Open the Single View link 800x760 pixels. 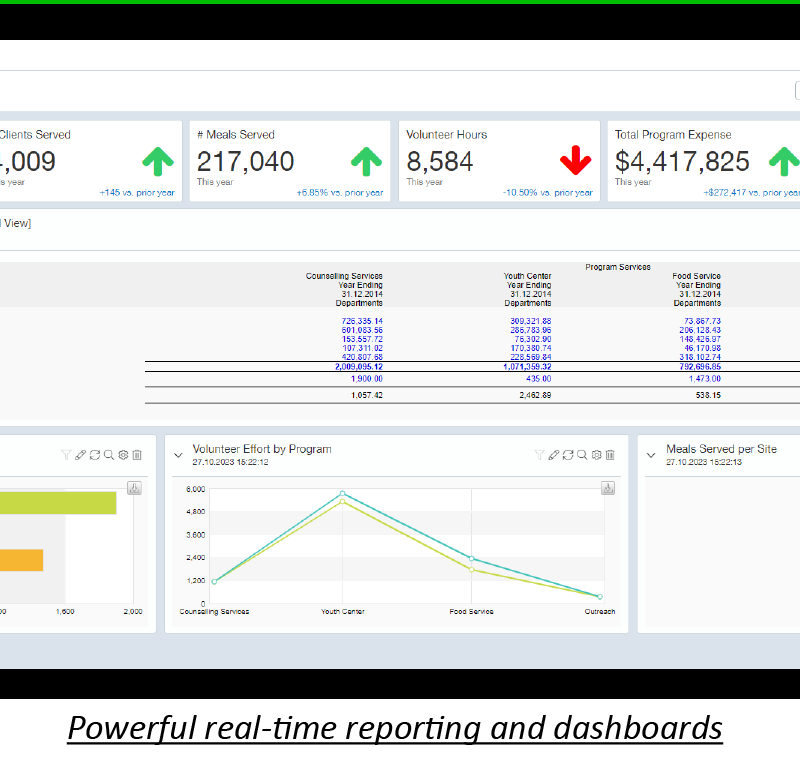pyautogui.click(x=15, y=223)
